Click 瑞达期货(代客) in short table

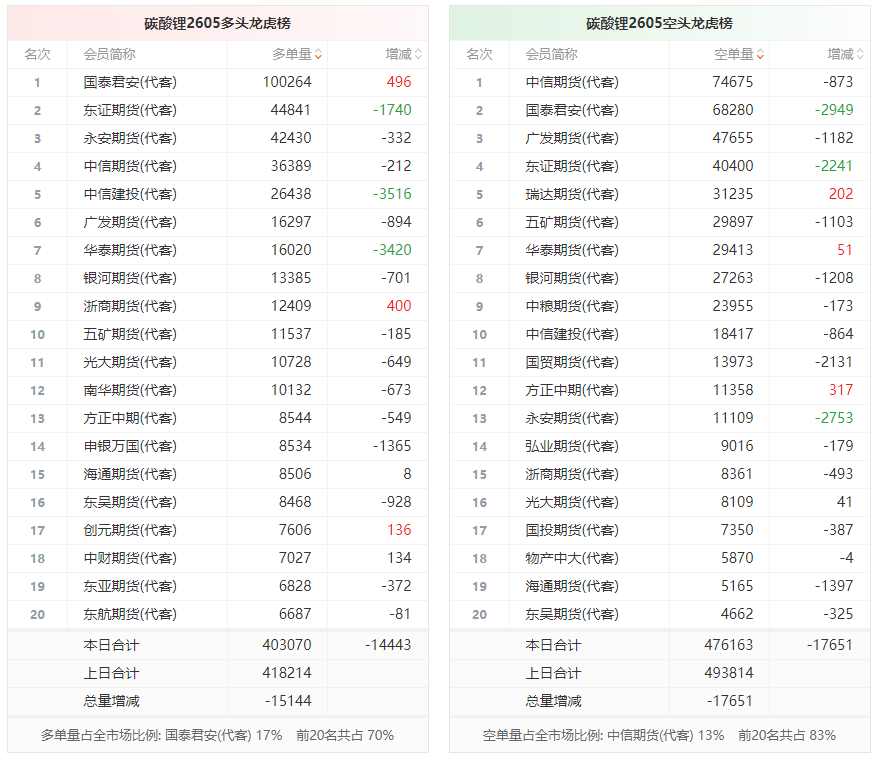572,194
